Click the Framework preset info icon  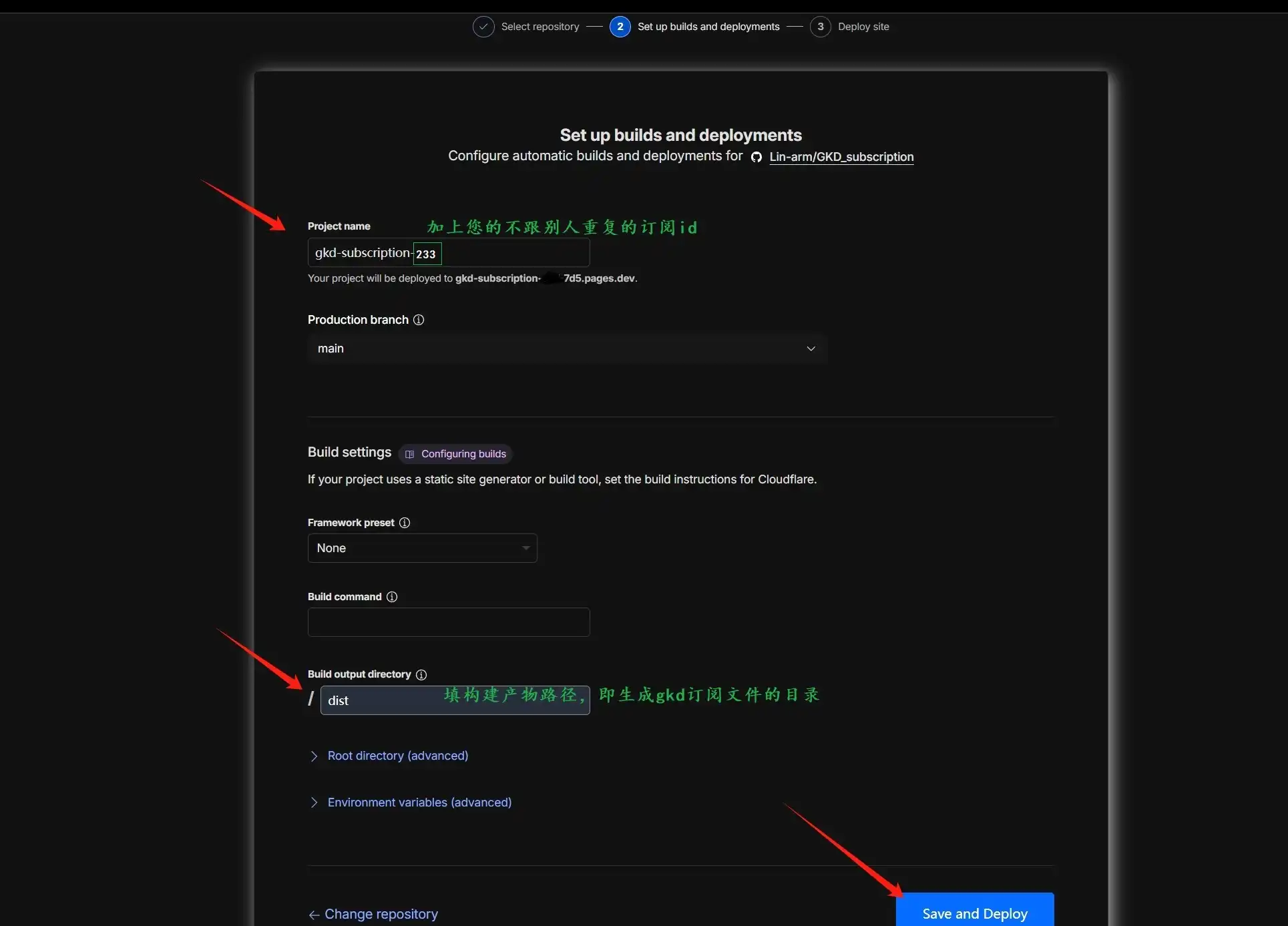pyautogui.click(x=405, y=523)
